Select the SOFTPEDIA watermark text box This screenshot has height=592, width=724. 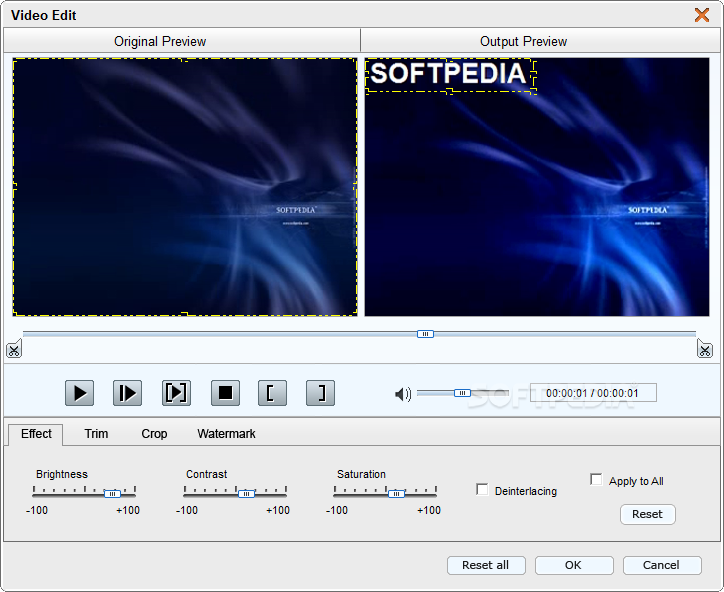[450, 75]
